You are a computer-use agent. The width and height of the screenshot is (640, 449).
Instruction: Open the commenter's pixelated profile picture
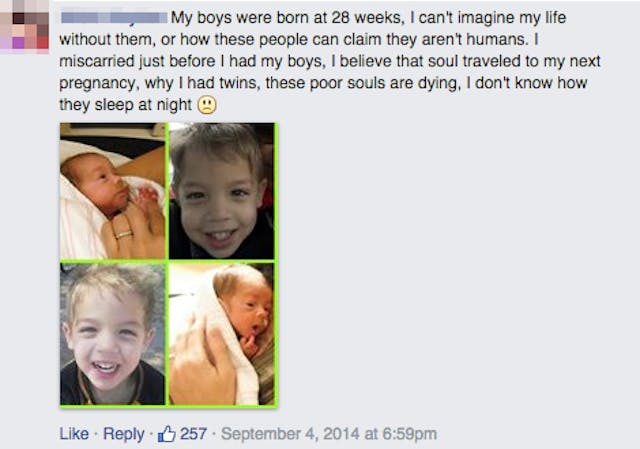click(x=24, y=27)
